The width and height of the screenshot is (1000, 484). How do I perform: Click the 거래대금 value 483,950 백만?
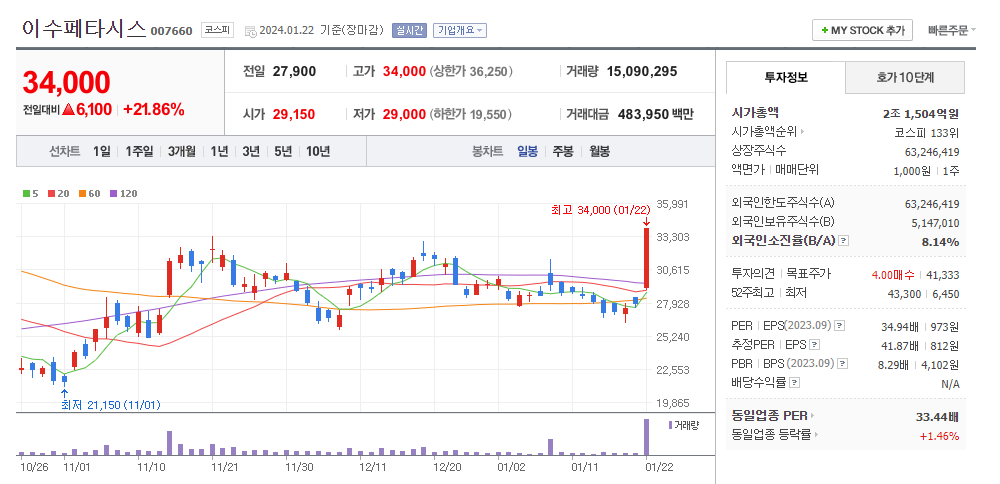point(654,115)
